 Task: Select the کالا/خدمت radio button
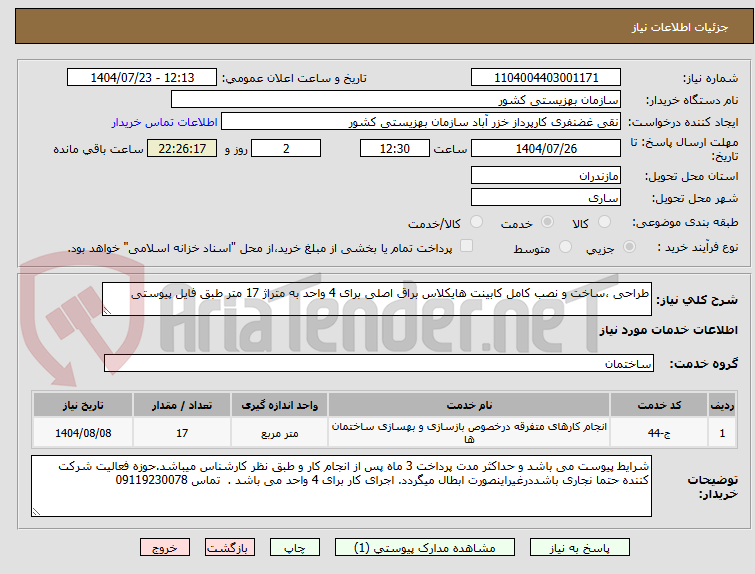(x=476, y=222)
